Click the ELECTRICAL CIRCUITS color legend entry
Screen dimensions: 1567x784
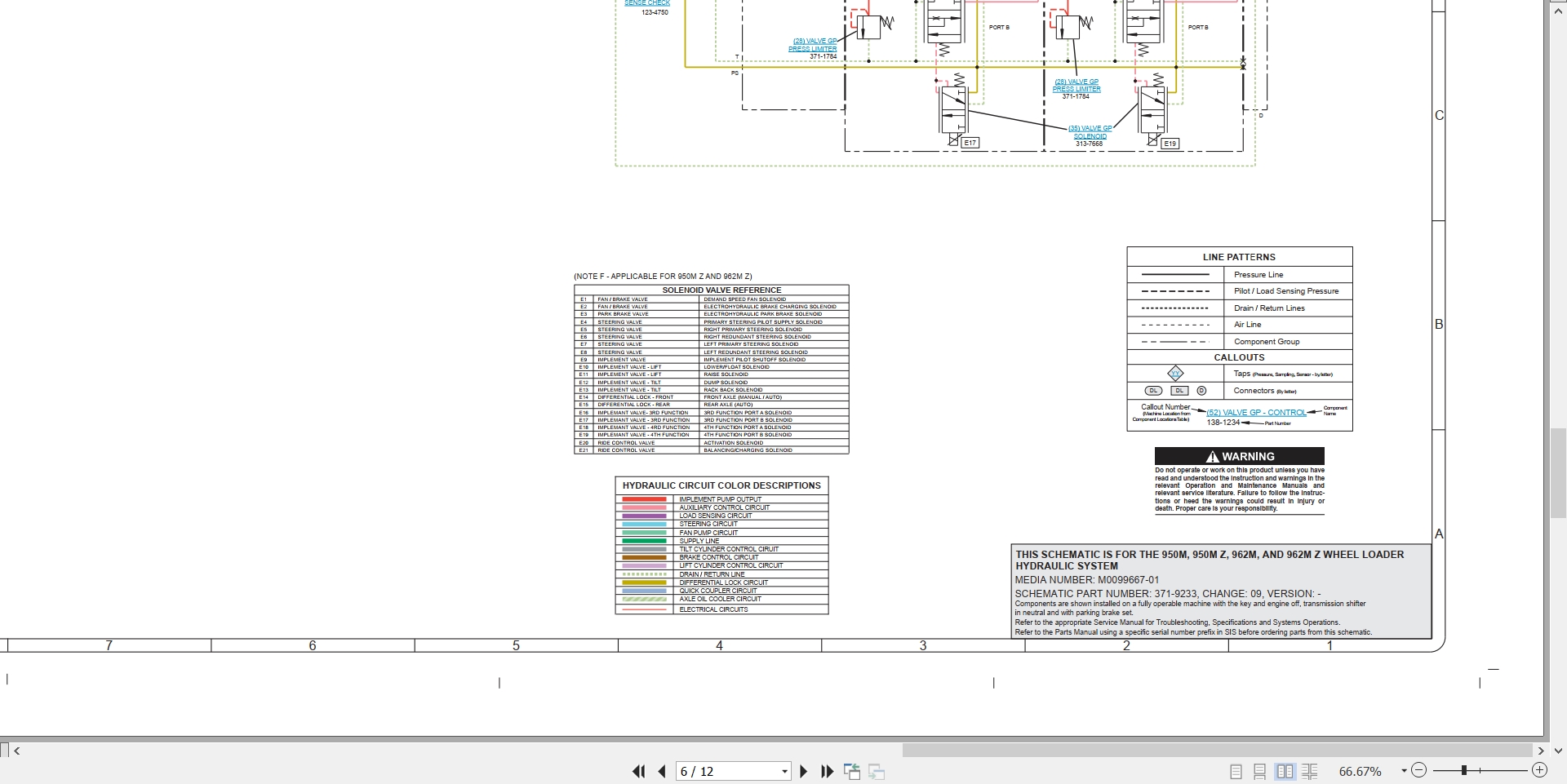click(713, 609)
